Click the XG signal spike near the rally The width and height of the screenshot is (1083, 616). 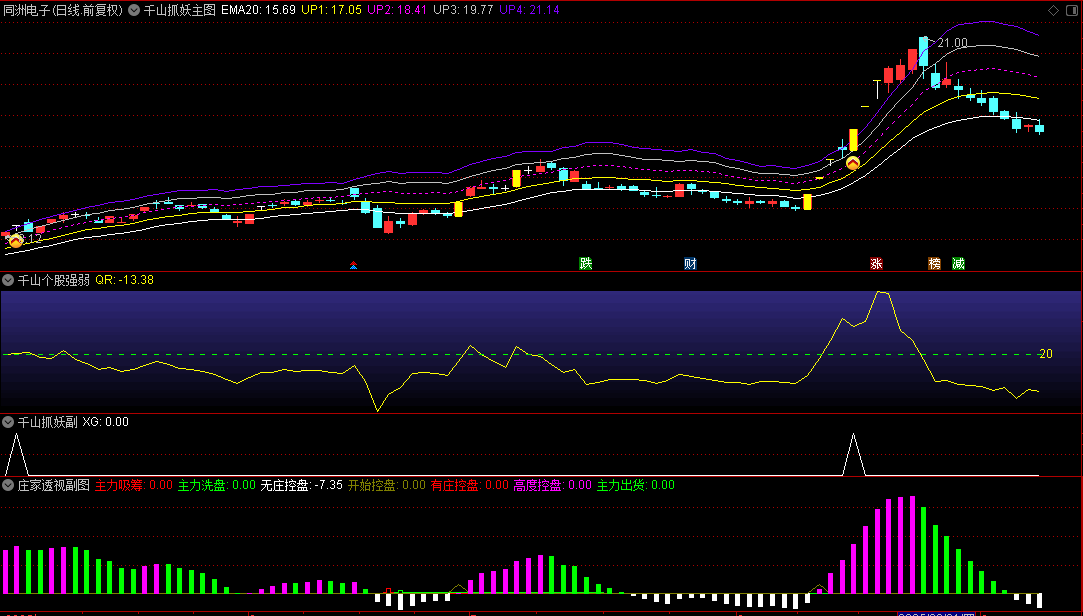coord(854,454)
